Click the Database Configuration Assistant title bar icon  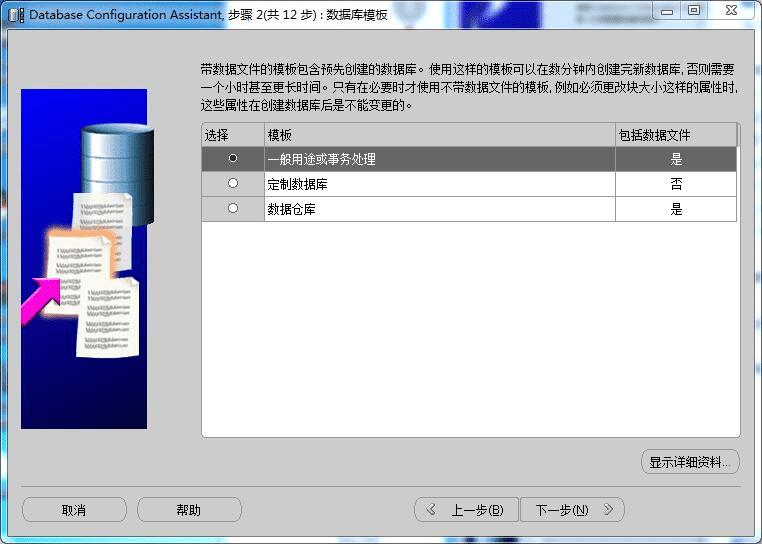16,15
